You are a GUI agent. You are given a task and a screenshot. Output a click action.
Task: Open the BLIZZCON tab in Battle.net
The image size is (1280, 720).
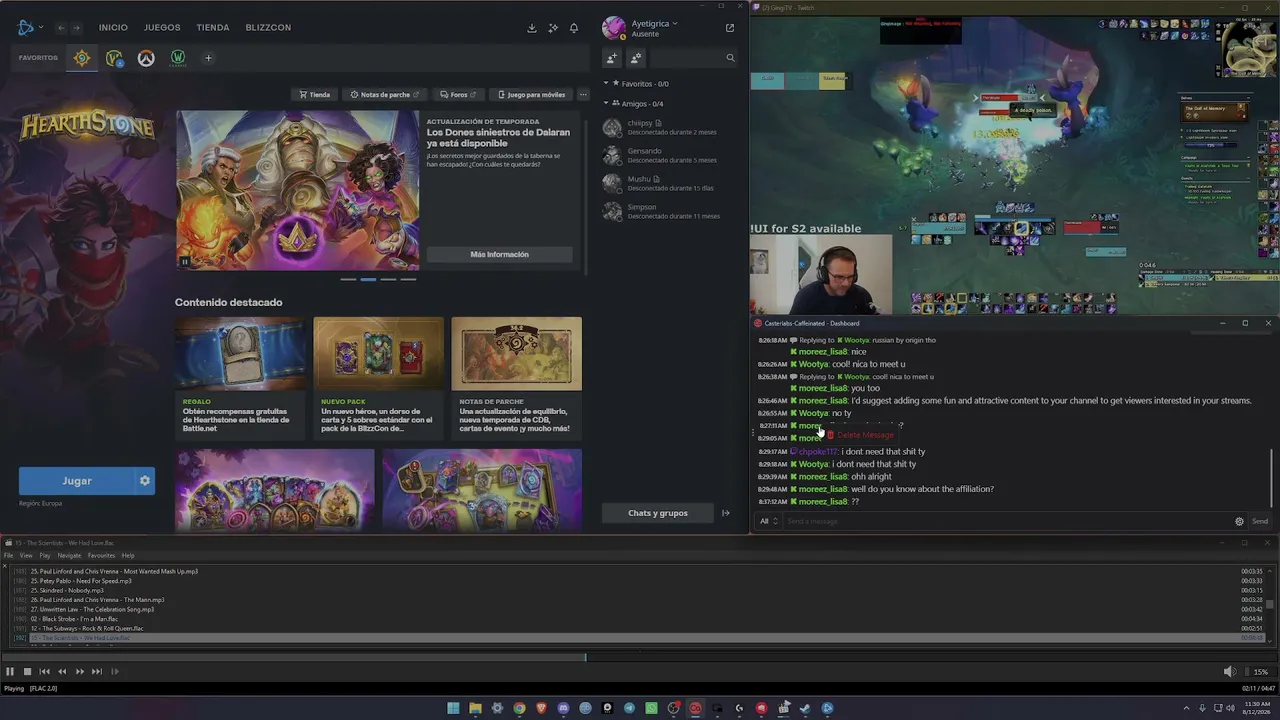(268, 28)
